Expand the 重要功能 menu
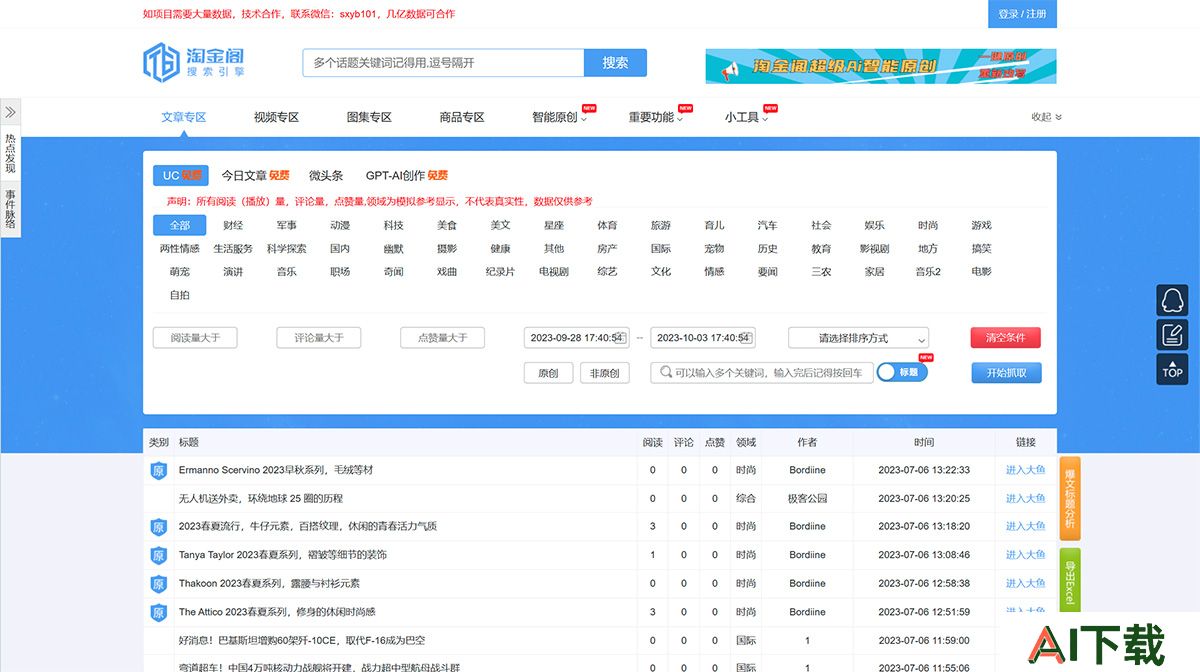Image resolution: width=1200 pixels, height=672 pixels. (655, 117)
